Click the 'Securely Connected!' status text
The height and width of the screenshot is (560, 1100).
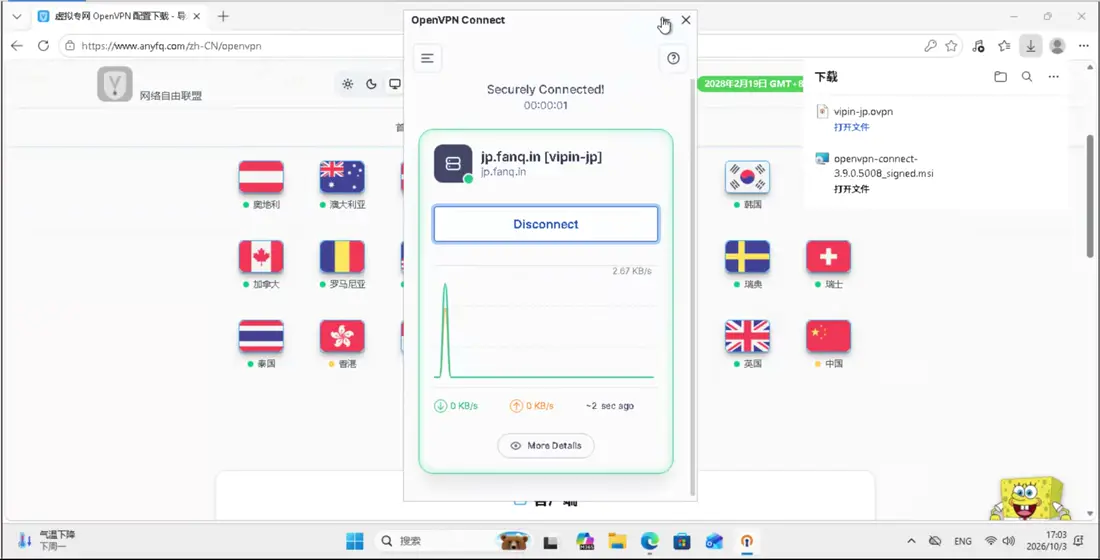click(x=546, y=89)
